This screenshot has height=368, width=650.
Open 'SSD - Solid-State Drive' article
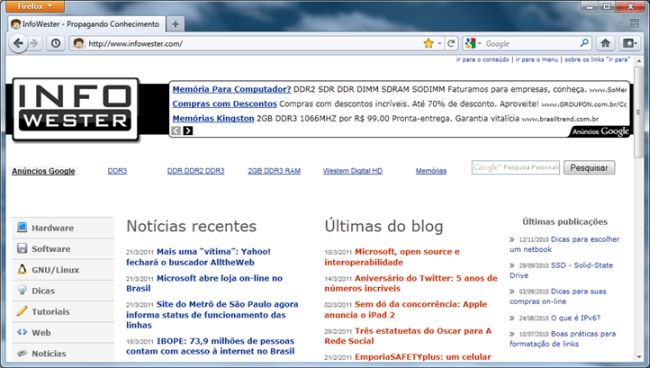click(561, 270)
